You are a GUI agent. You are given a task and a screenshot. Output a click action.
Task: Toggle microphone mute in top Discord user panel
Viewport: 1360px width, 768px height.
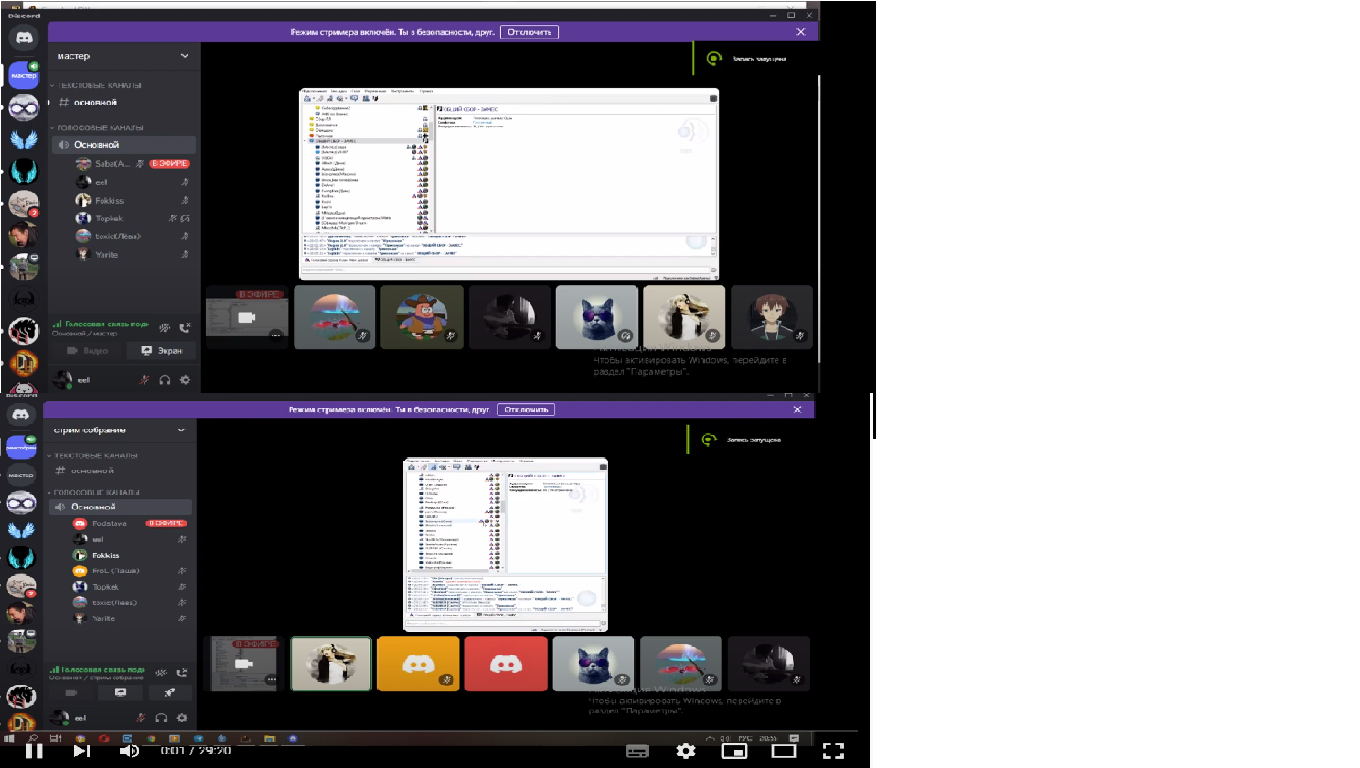coord(145,381)
